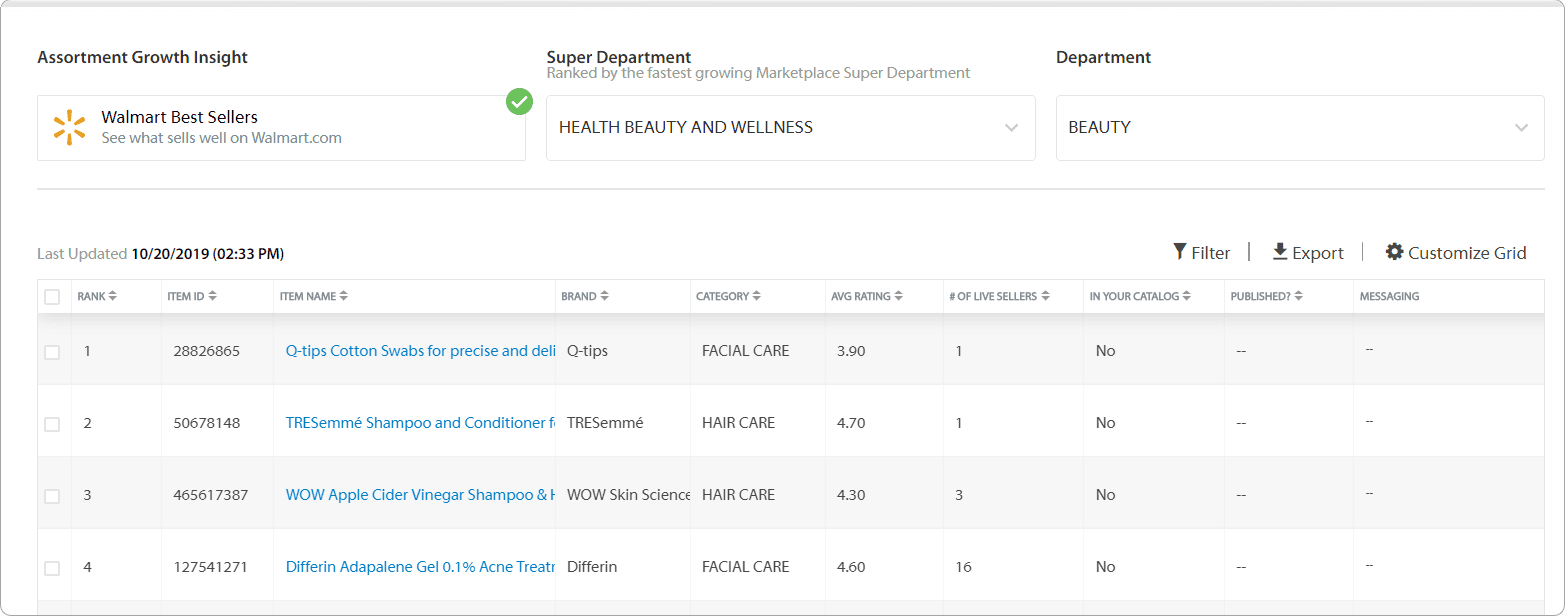Click the live sellers count 16
Screen dimensions: 1565x616
pyautogui.click(x=964, y=567)
